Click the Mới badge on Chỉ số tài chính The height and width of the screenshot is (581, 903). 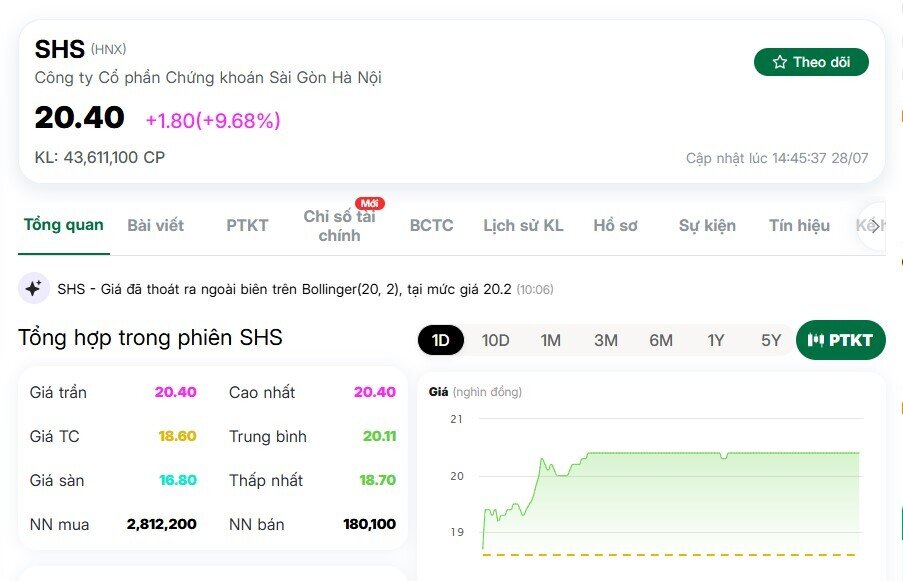(x=370, y=203)
